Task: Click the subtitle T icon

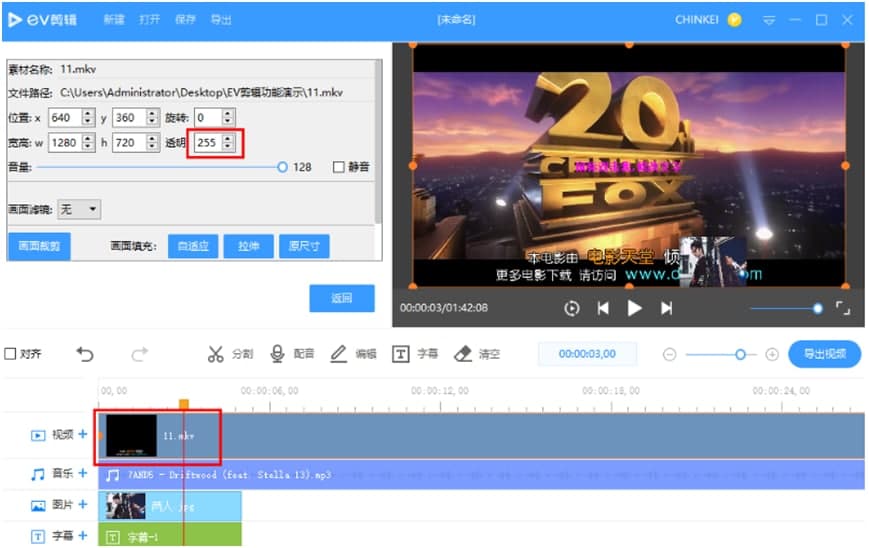Action: click(x=399, y=354)
